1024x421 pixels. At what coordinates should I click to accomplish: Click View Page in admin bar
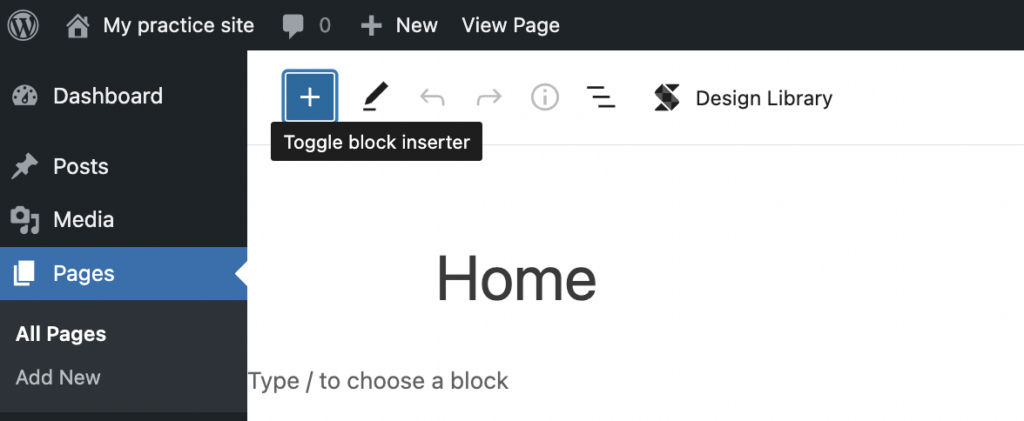tap(511, 25)
